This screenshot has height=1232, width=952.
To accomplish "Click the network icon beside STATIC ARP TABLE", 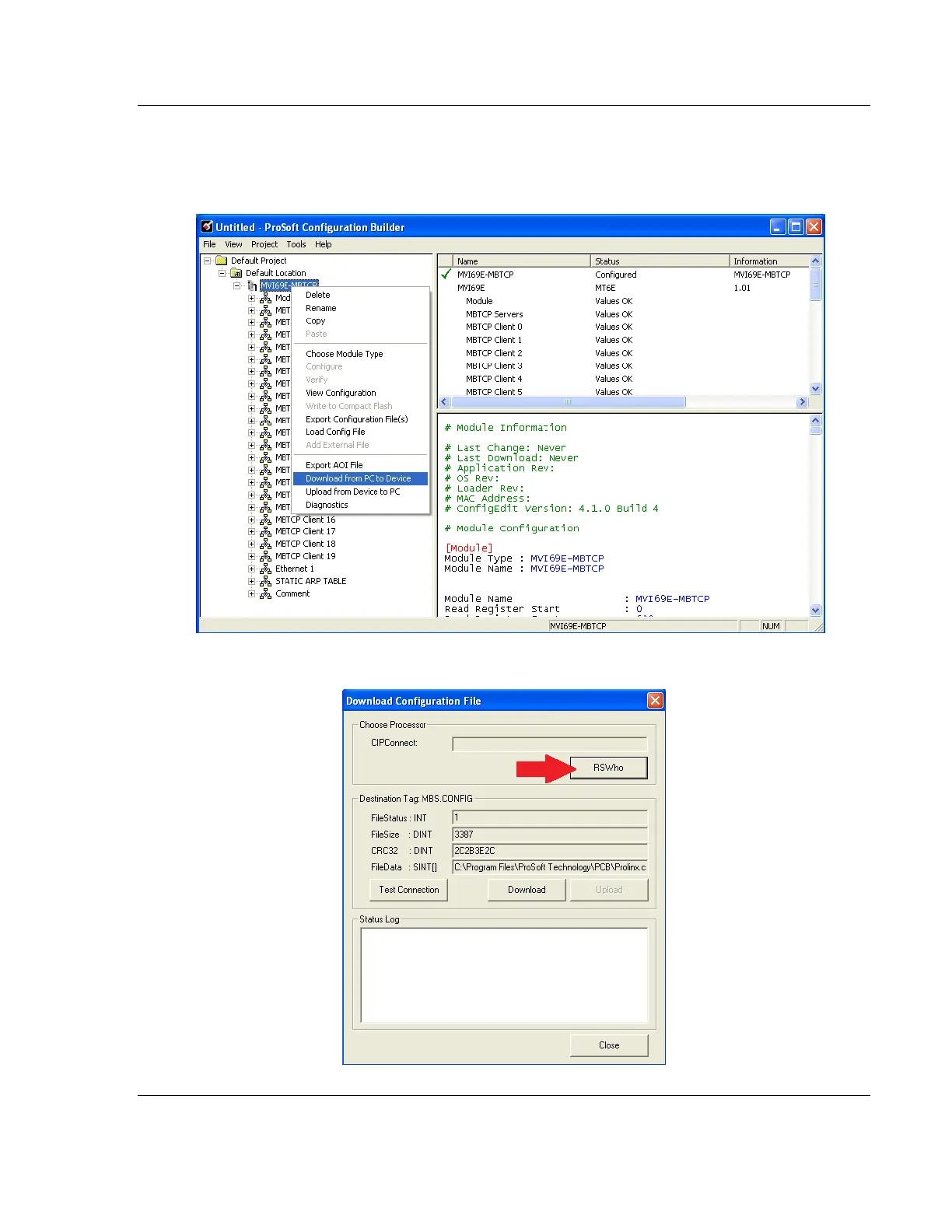I will 265,582.
